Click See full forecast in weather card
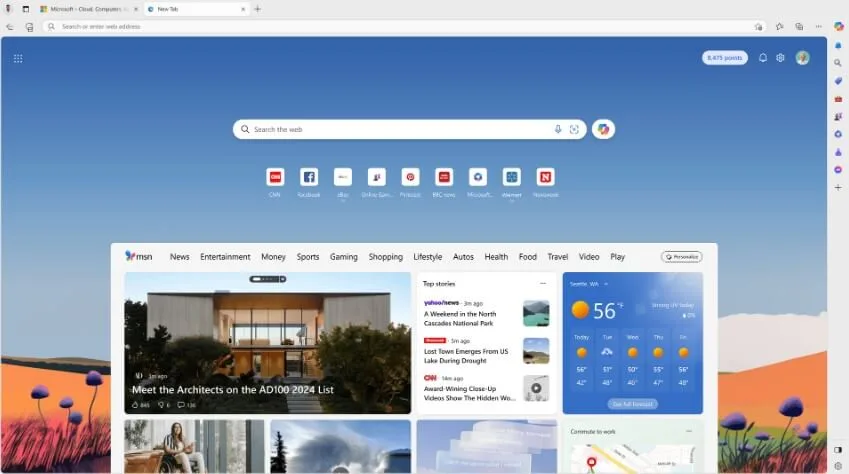This screenshot has height=474, width=849. (632, 404)
